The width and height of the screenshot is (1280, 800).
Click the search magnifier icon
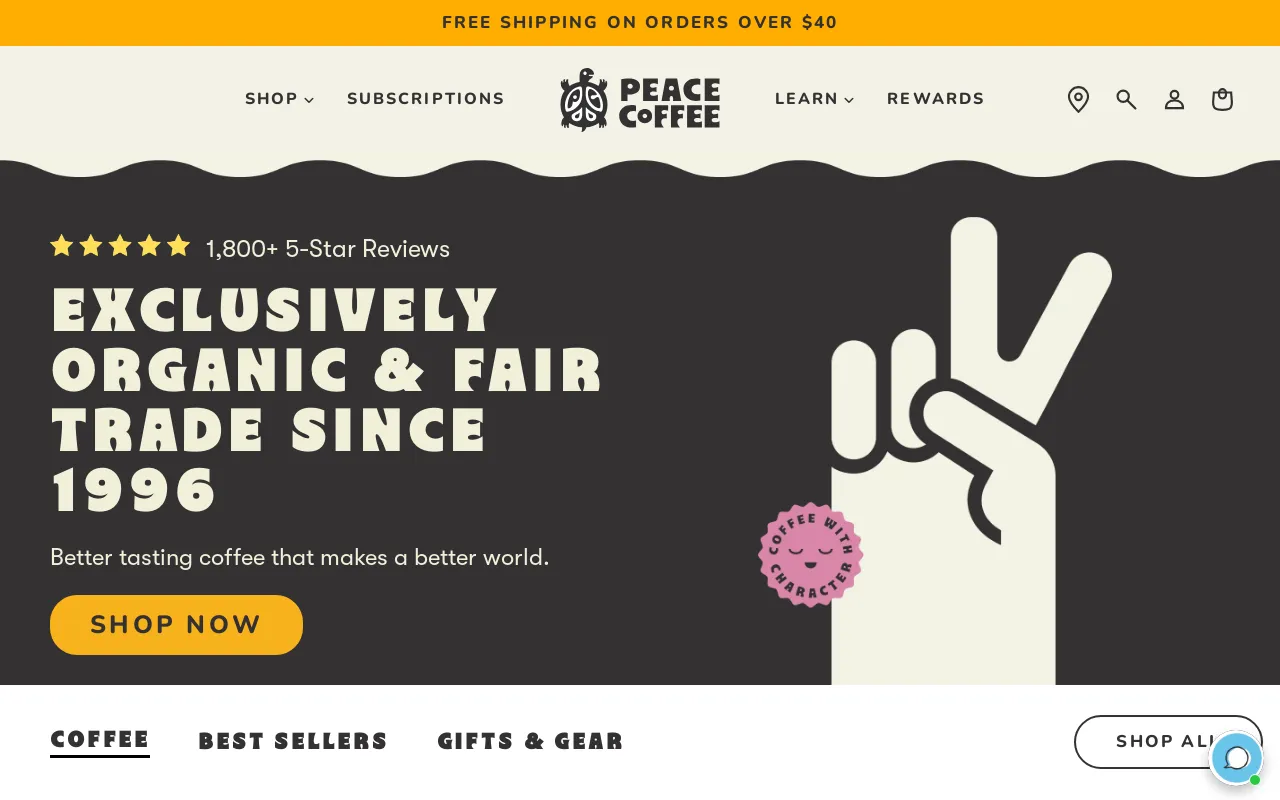coord(1126,99)
